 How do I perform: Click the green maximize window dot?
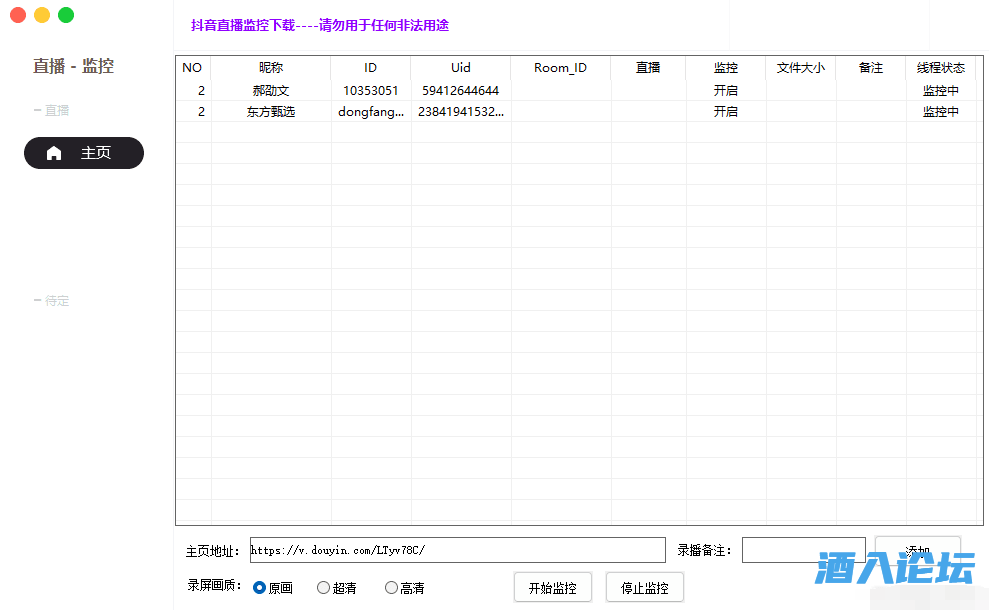[x=66, y=15]
